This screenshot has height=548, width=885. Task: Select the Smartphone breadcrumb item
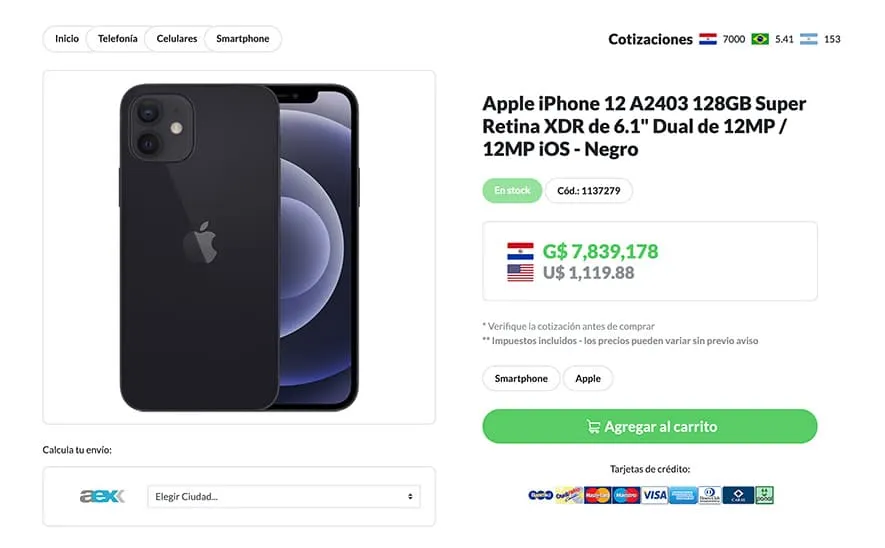[243, 39]
